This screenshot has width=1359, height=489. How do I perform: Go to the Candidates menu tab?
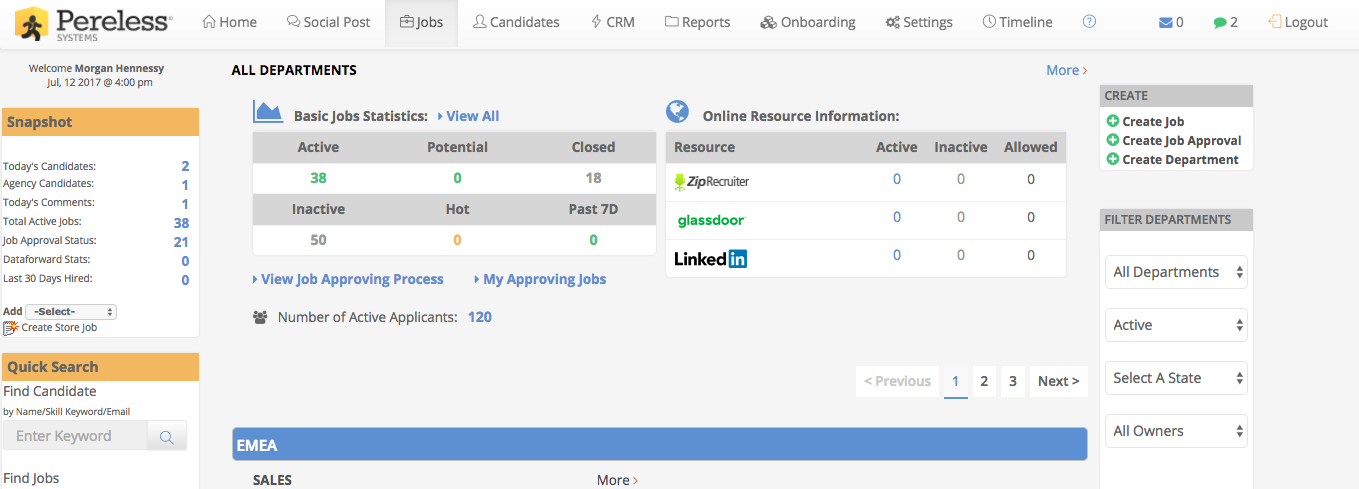coord(516,22)
